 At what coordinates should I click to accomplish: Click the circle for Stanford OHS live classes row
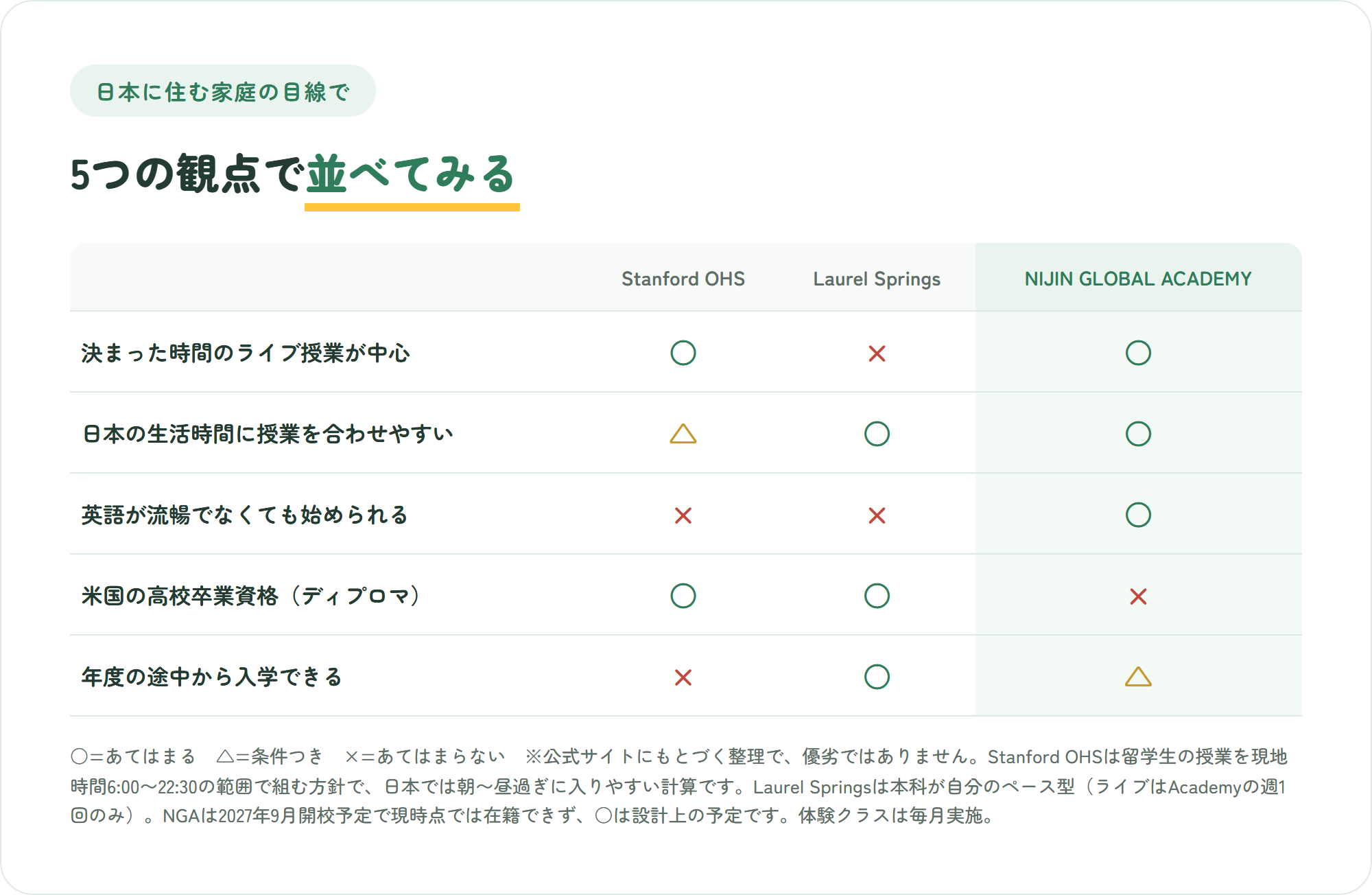point(683,353)
